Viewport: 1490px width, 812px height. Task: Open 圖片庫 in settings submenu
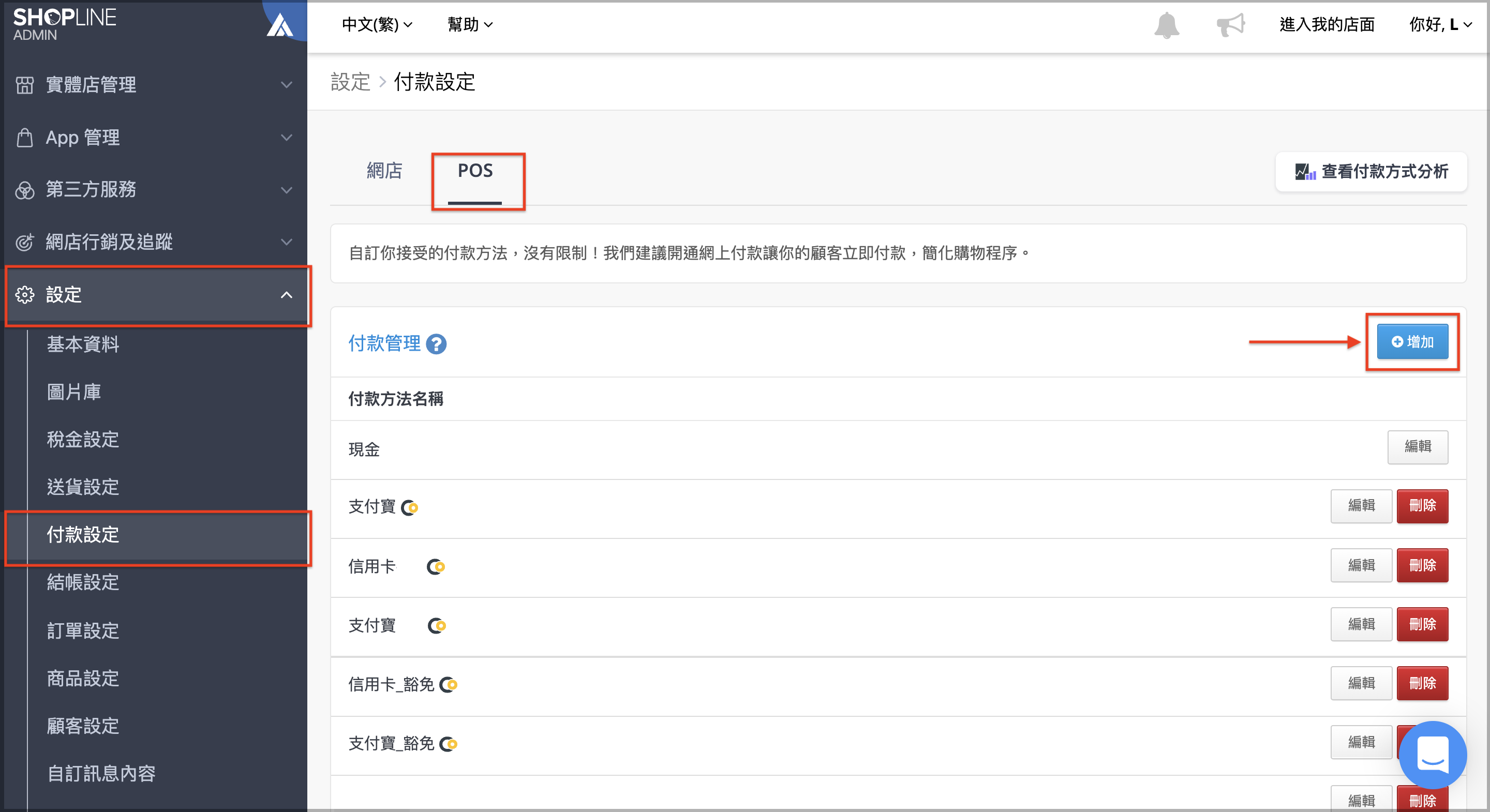74,392
